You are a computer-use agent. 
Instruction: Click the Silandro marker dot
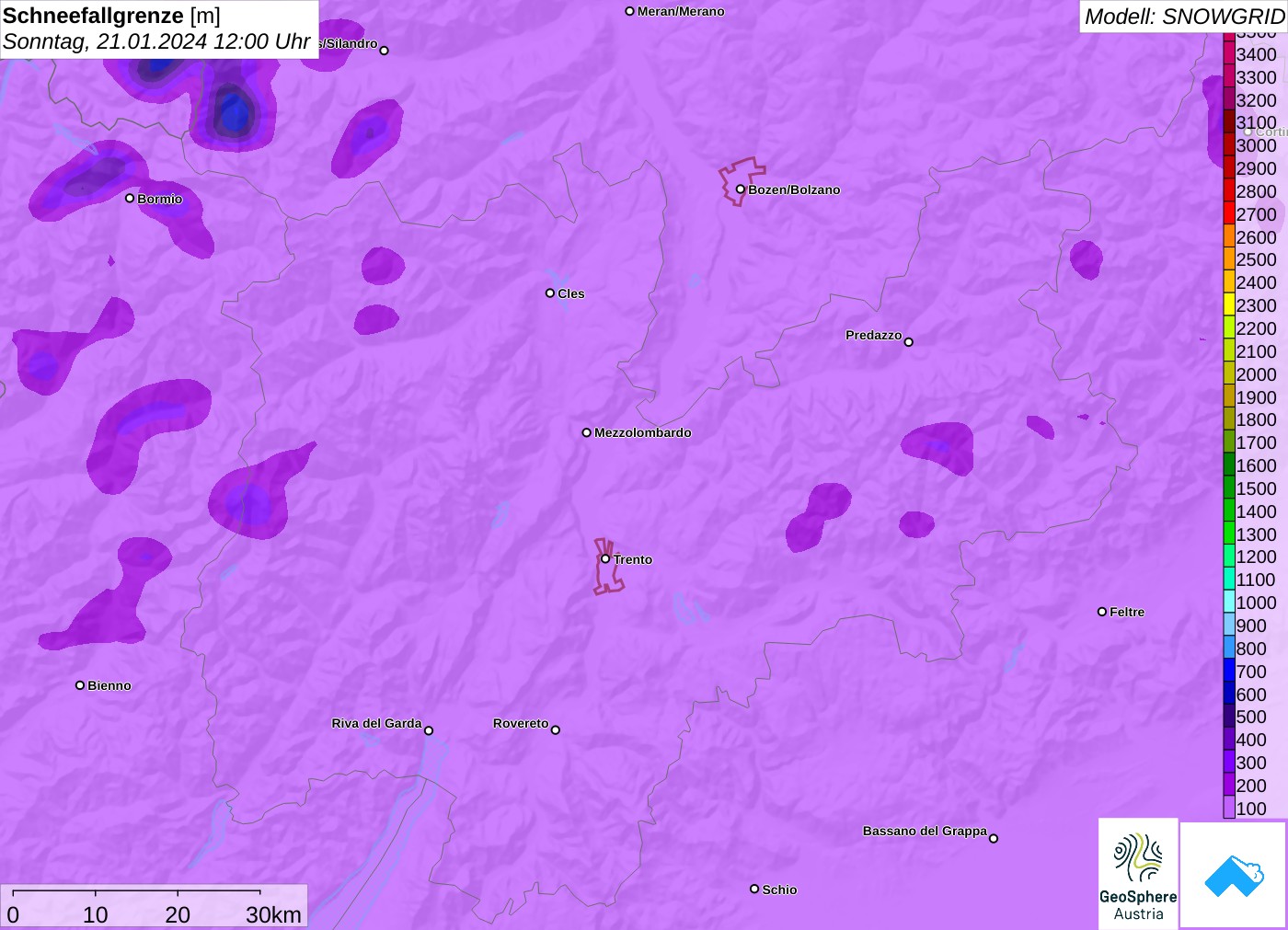[x=385, y=51]
